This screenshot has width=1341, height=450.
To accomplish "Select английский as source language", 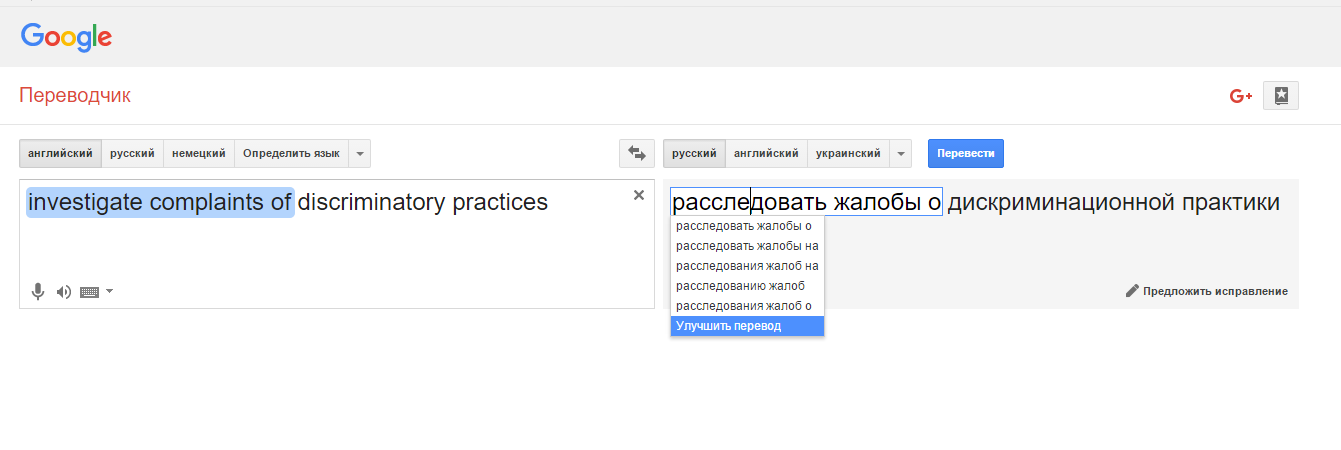I will (x=60, y=154).
